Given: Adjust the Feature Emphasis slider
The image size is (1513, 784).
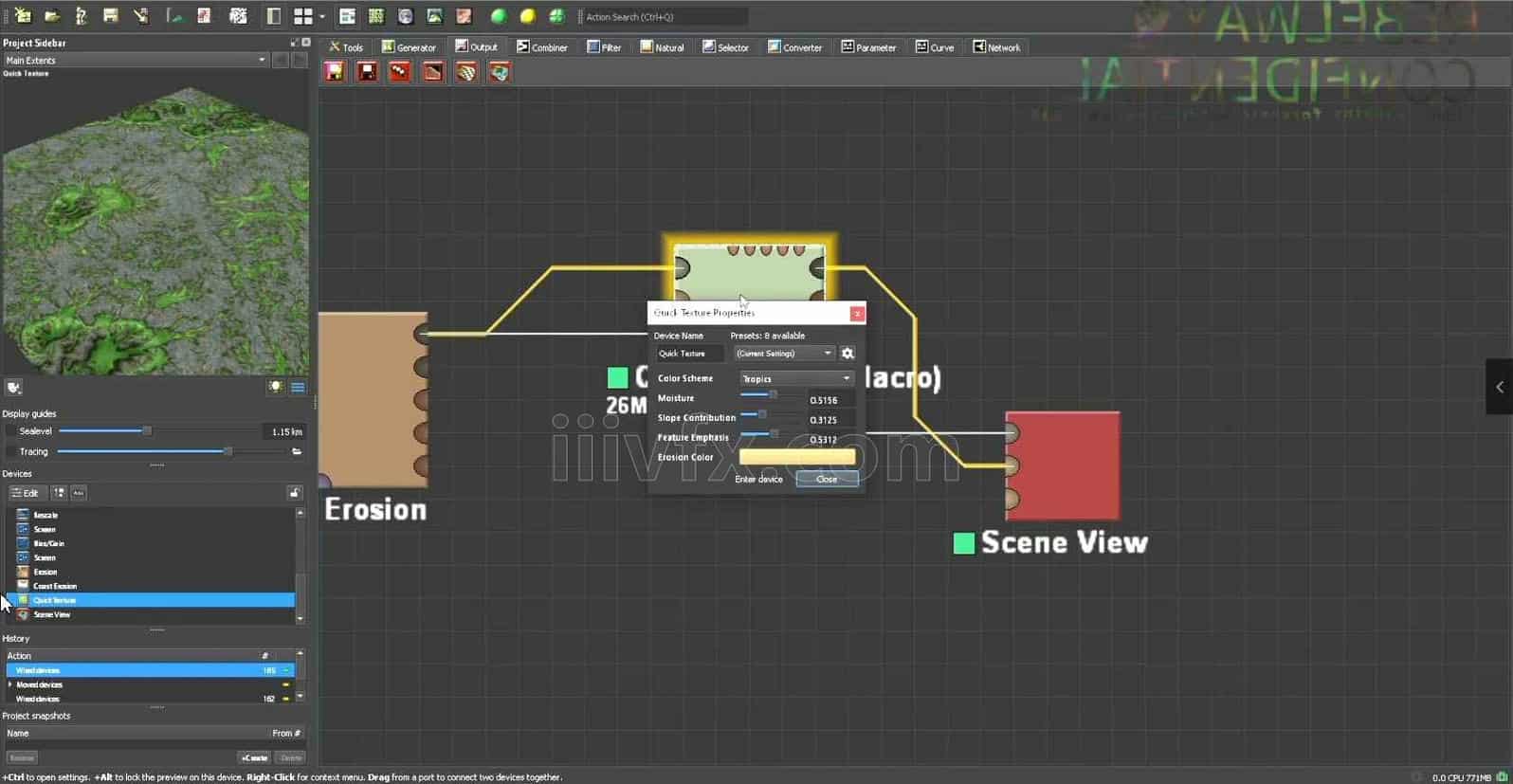Looking at the screenshot, I should (x=770, y=434).
